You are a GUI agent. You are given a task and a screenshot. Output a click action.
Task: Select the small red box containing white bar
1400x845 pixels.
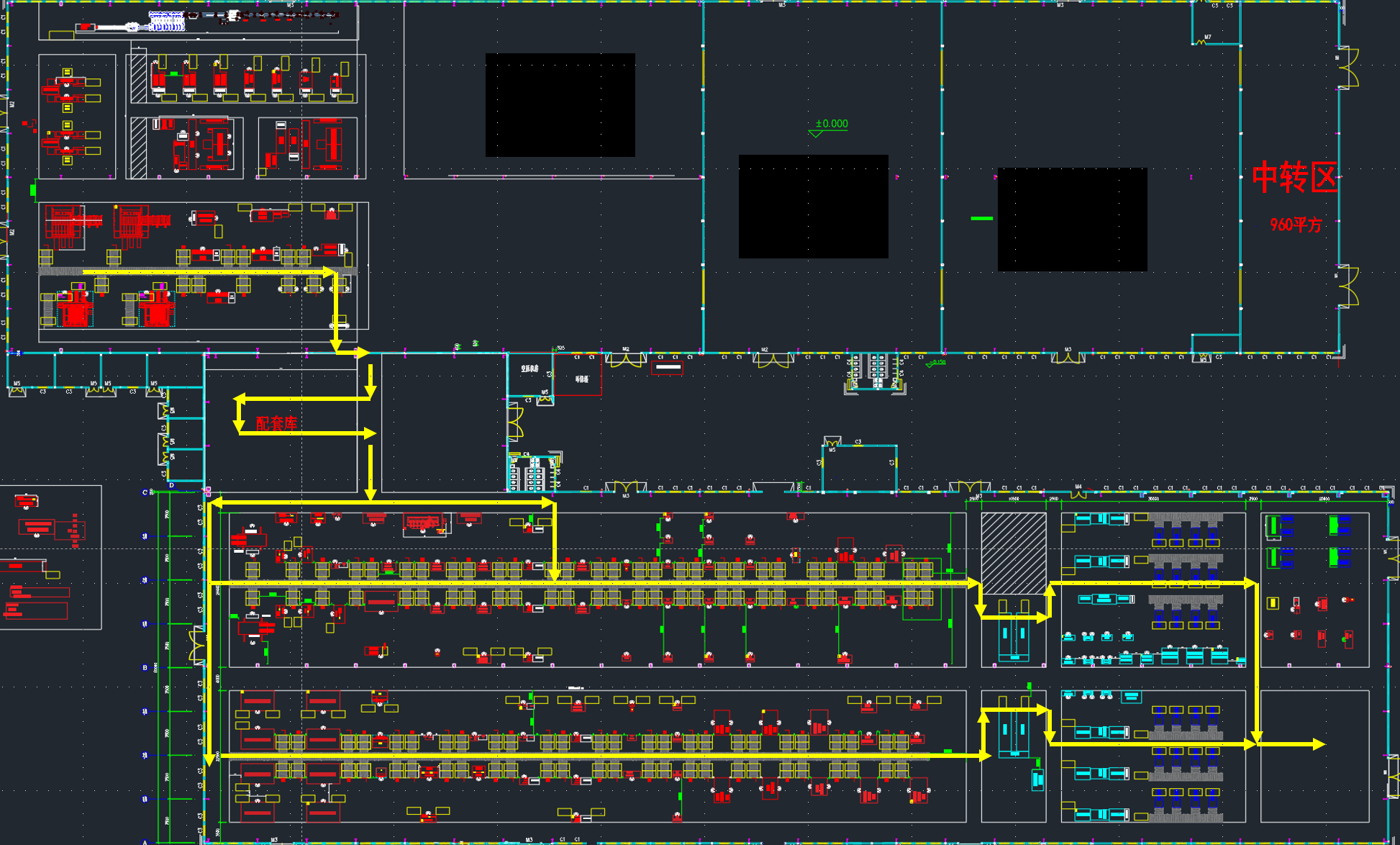(x=668, y=368)
